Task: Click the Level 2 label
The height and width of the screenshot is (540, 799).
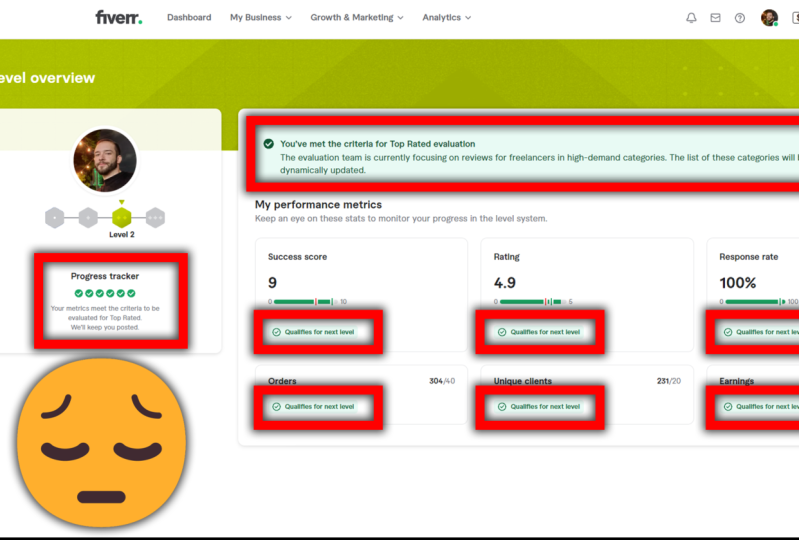Action: point(122,235)
